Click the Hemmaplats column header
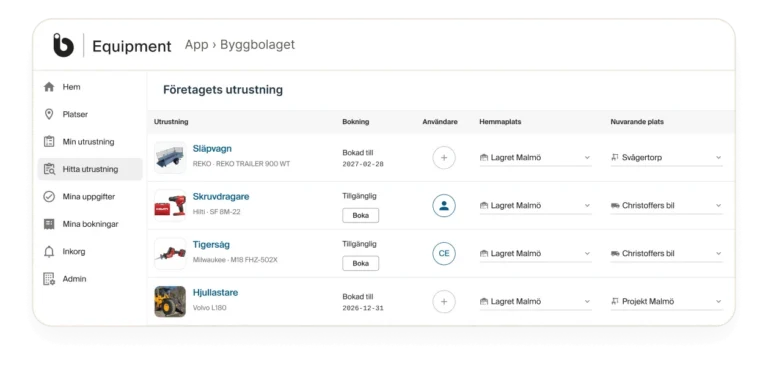This screenshot has width=768, height=373. coord(500,122)
